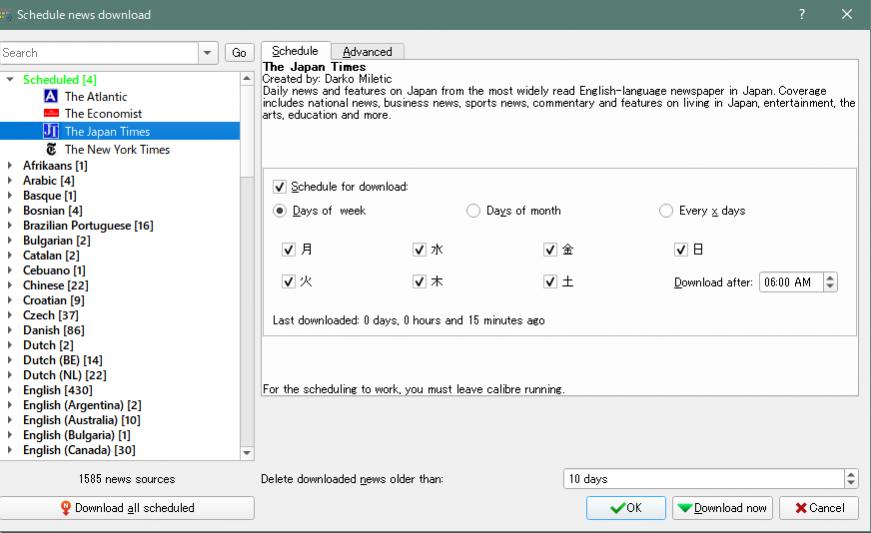Select the Czech [37] language row
The height and width of the screenshot is (533, 871).
click(x=51, y=315)
